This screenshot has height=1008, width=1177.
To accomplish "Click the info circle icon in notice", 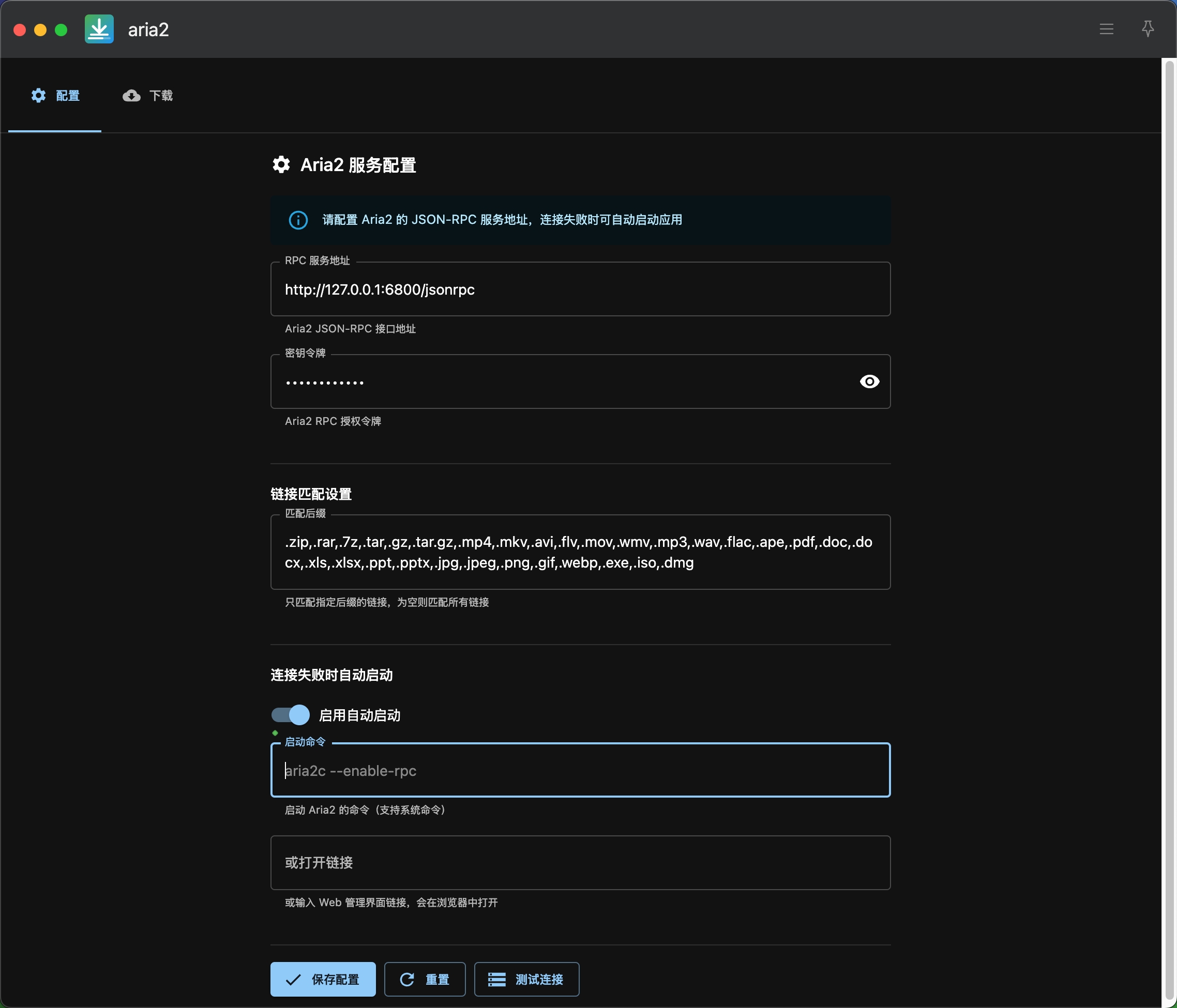I will pyautogui.click(x=298, y=220).
